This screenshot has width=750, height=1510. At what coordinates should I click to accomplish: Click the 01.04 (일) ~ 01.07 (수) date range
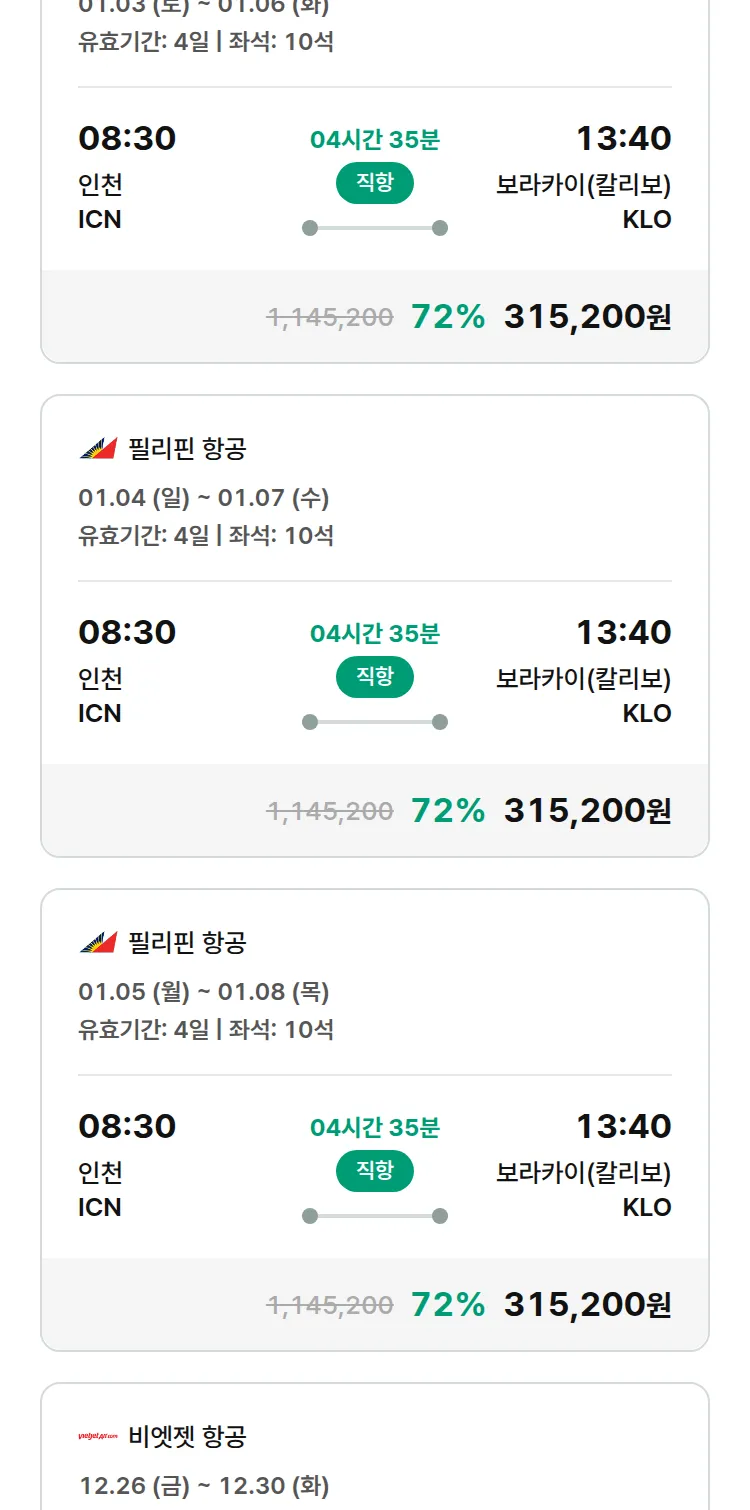[x=204, y=498]
